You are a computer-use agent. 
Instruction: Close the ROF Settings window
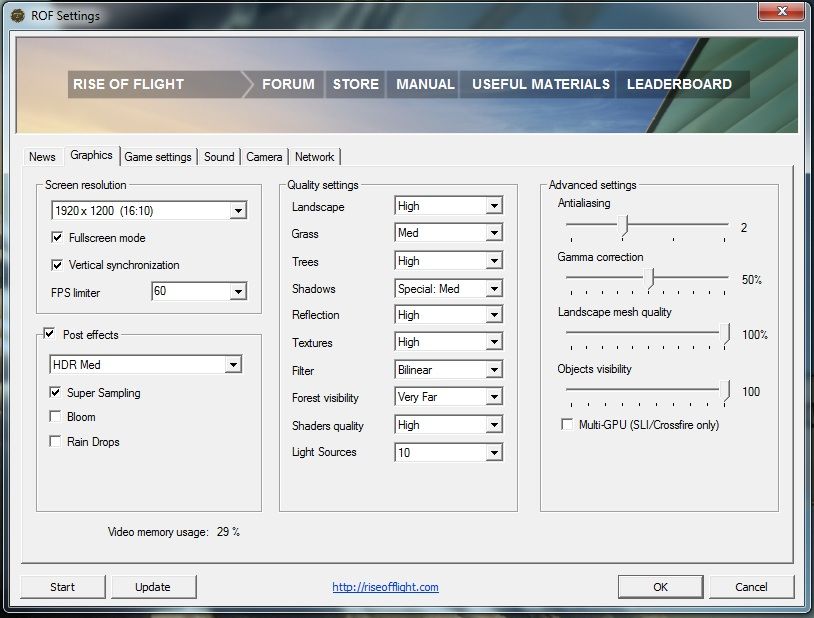782,11
